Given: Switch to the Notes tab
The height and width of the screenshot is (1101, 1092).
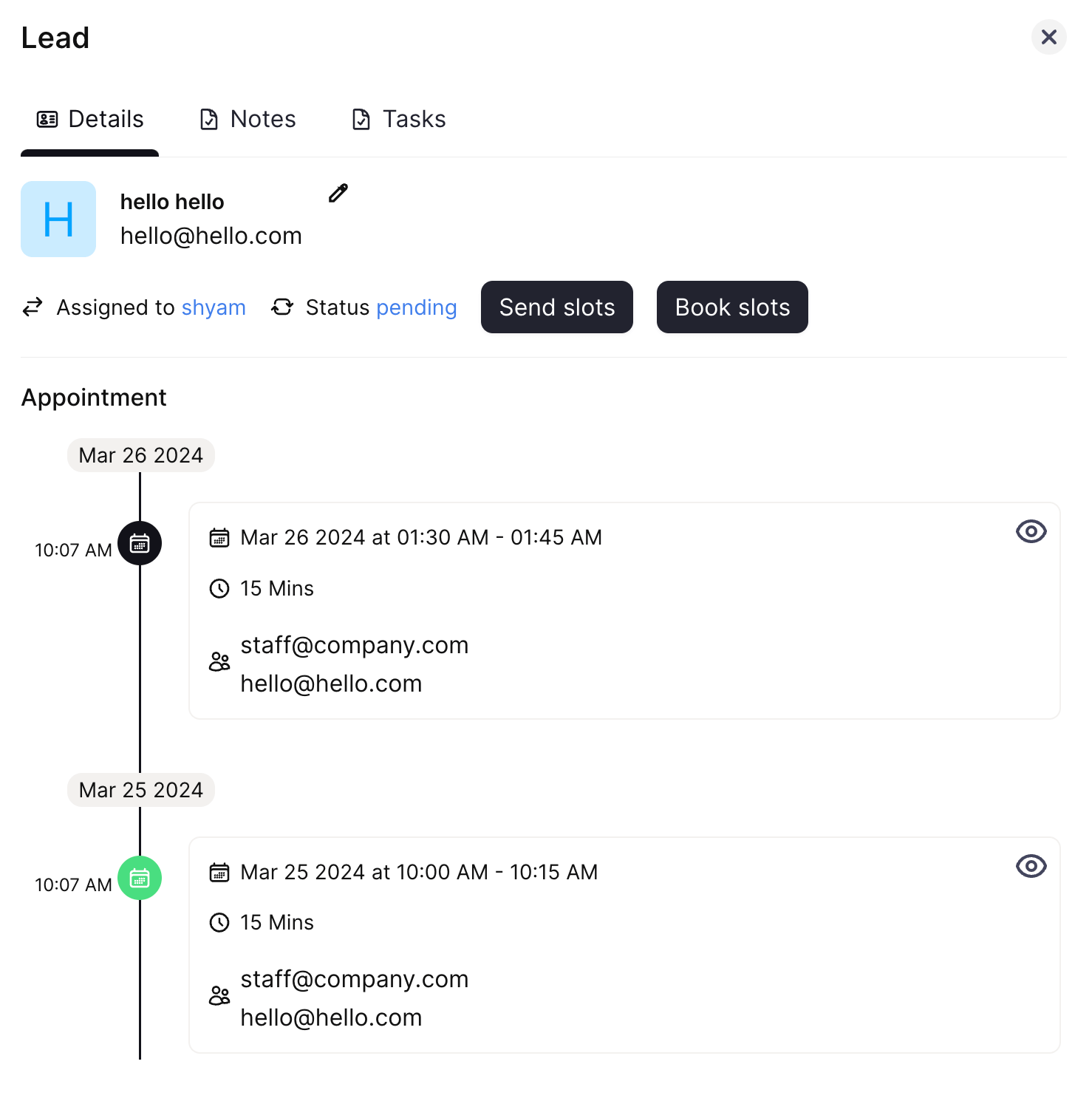Looking at the screenshot, I should (248, 120).
